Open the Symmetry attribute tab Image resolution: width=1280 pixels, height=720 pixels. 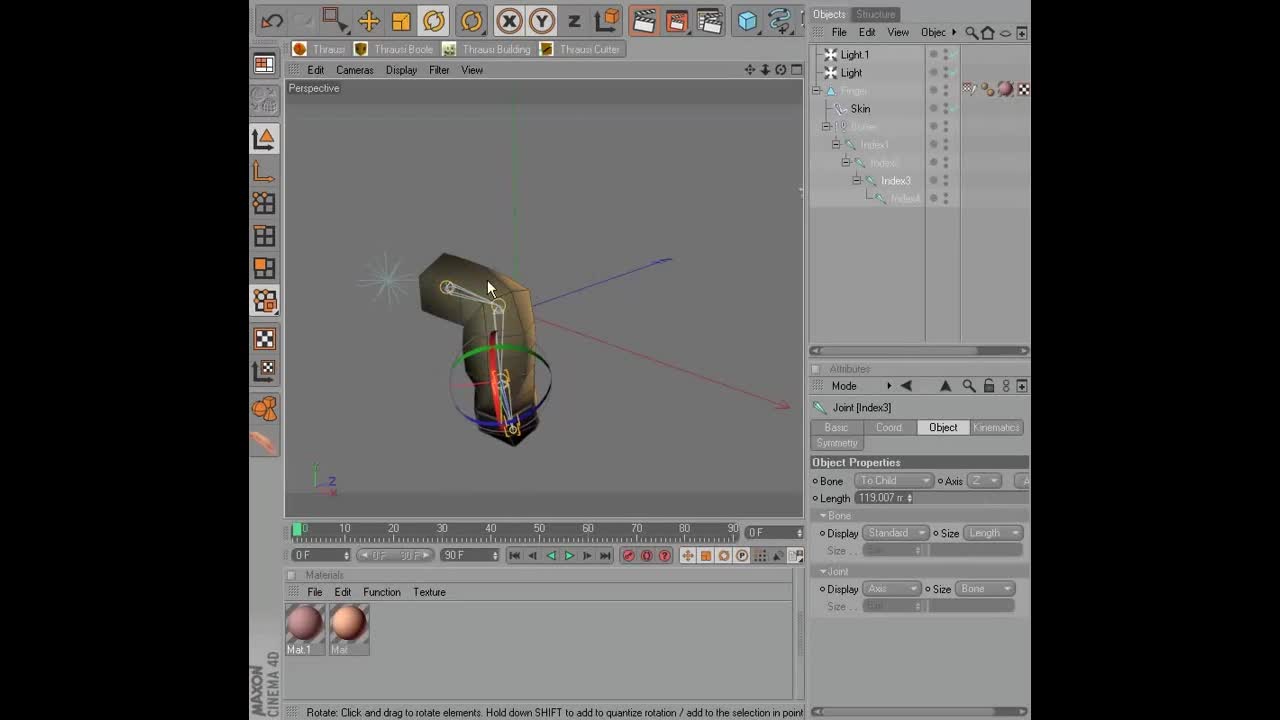pos(837,443)
